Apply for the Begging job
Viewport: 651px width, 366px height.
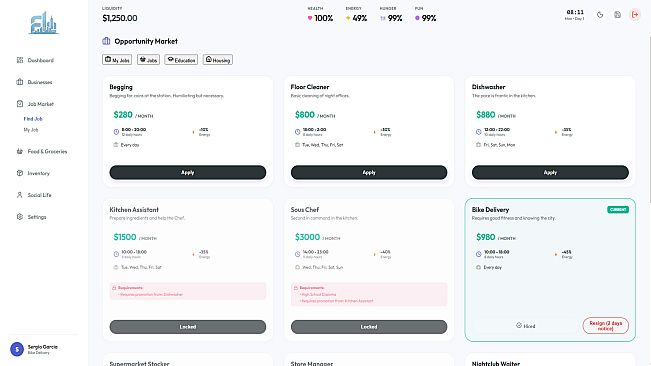[188, 172]
